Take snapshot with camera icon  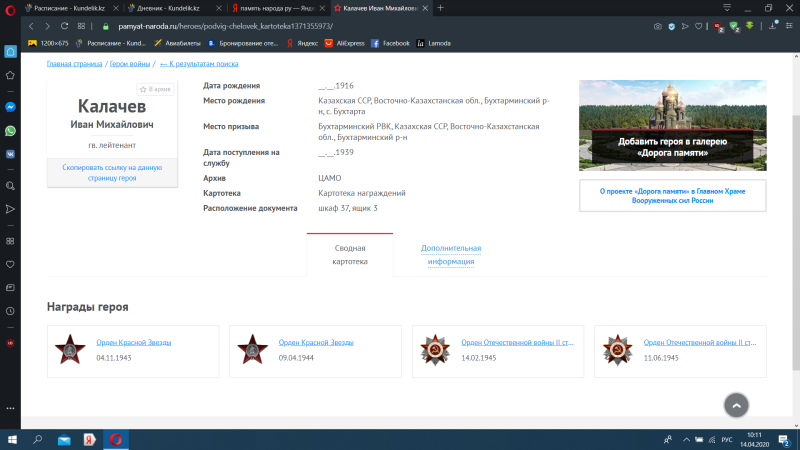click(x=658, y=26)
